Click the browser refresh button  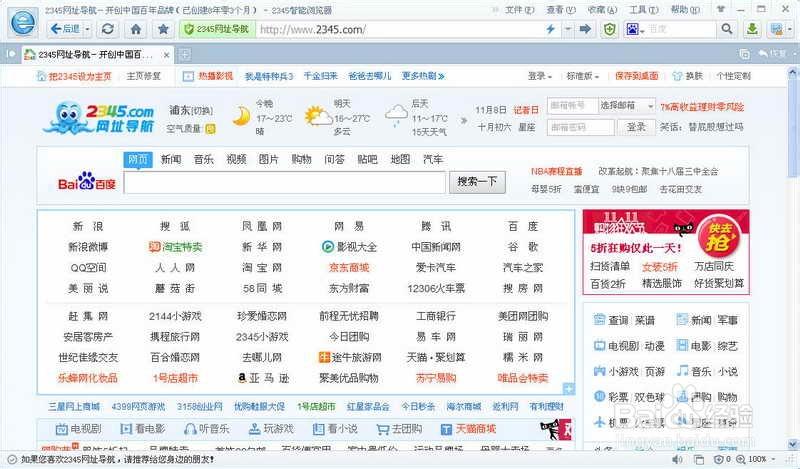click(x=108, y=29)
